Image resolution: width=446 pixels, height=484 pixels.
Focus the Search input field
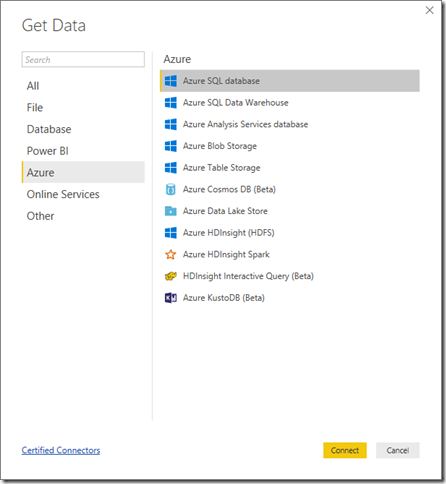coord(83,59)
